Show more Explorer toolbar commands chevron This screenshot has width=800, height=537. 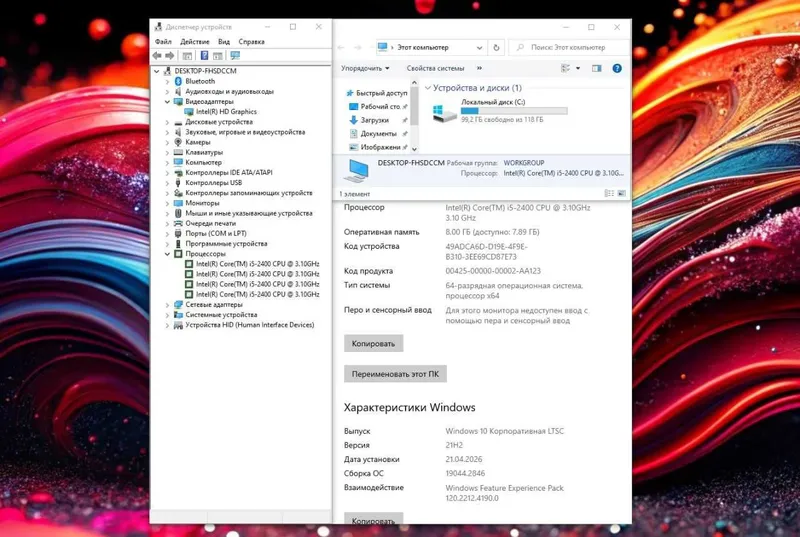tap(479, 68)
